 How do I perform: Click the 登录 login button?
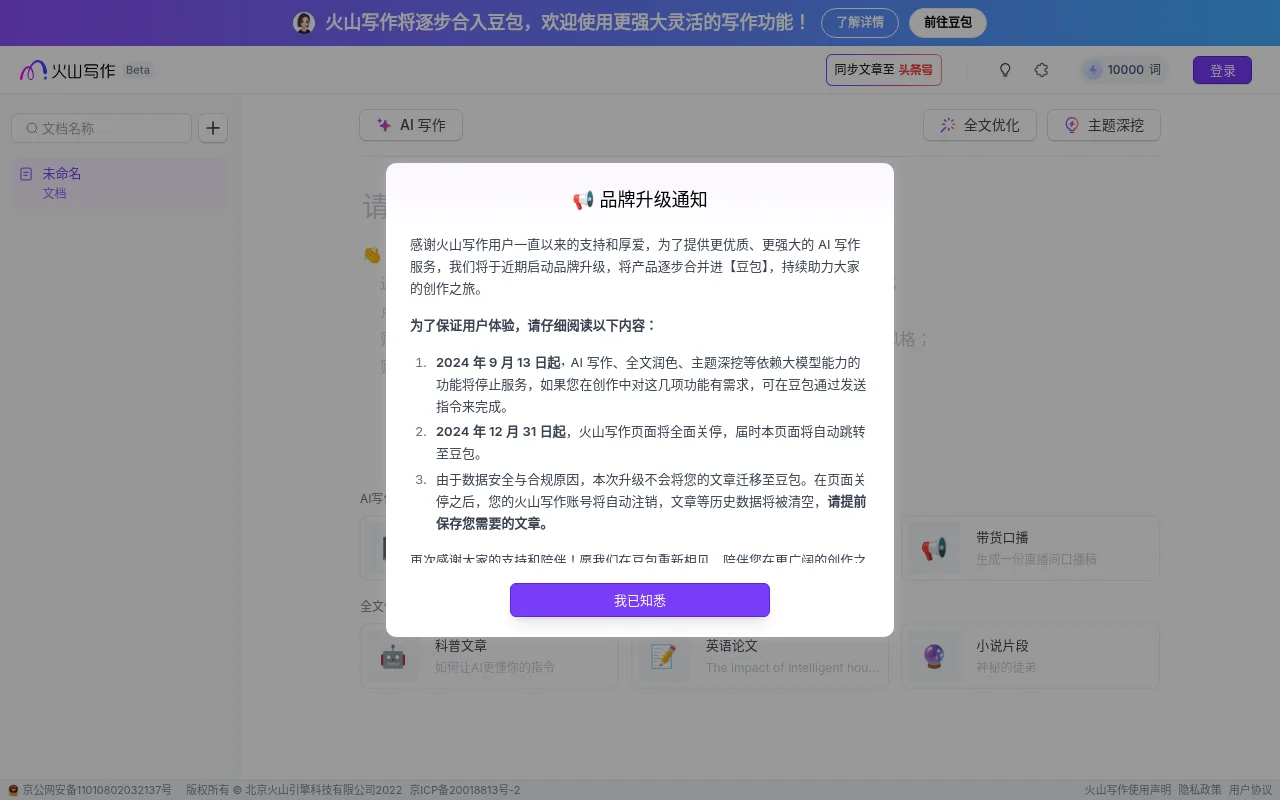pyautogui.click(x=1222, y=70)
